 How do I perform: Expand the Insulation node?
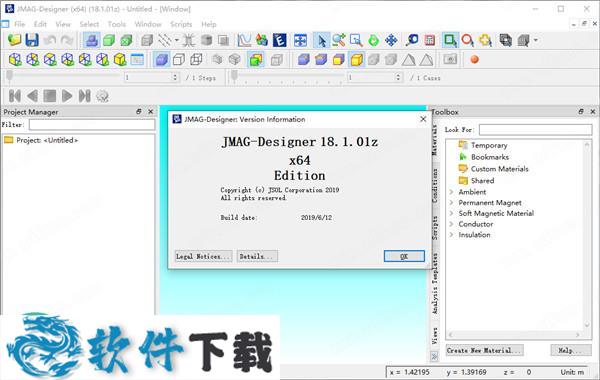[451, 235]
